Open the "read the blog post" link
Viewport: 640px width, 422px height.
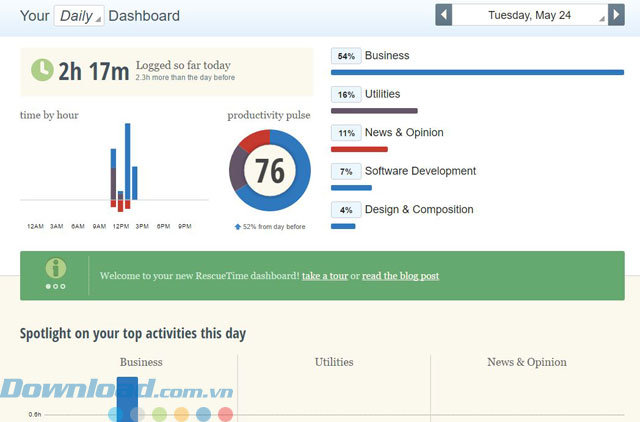coord(400,276)
